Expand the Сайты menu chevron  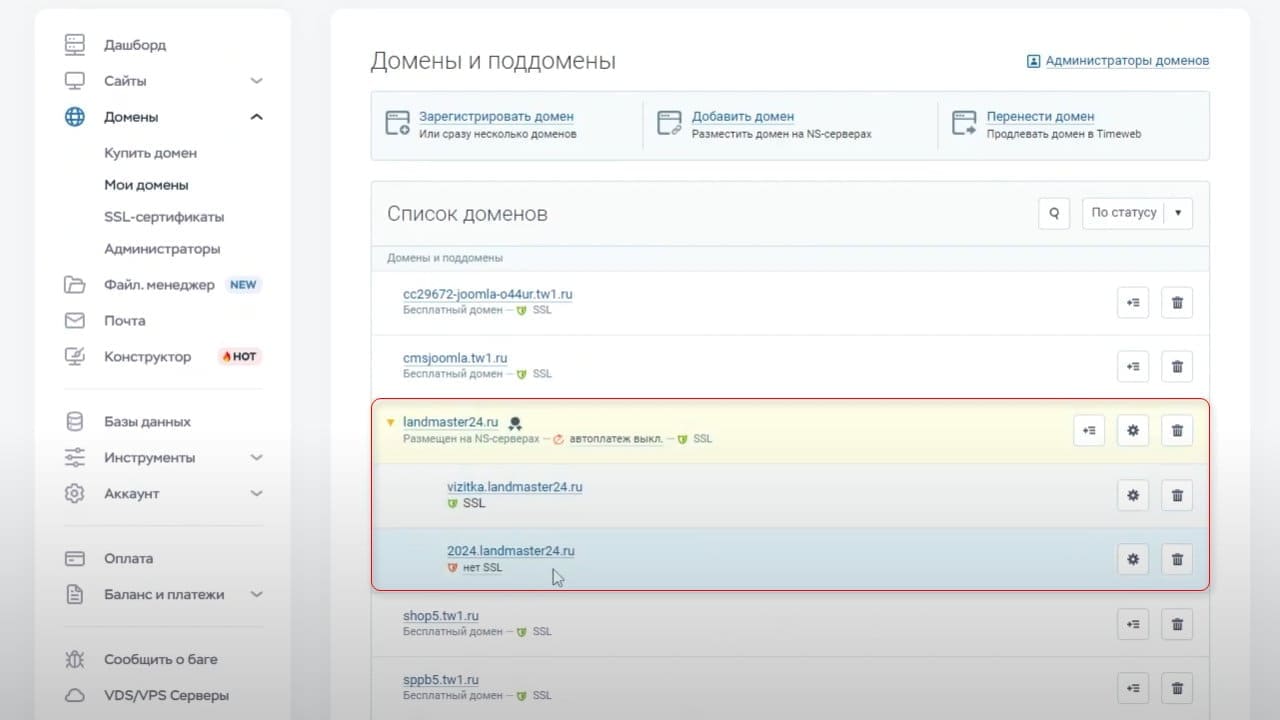257,81
